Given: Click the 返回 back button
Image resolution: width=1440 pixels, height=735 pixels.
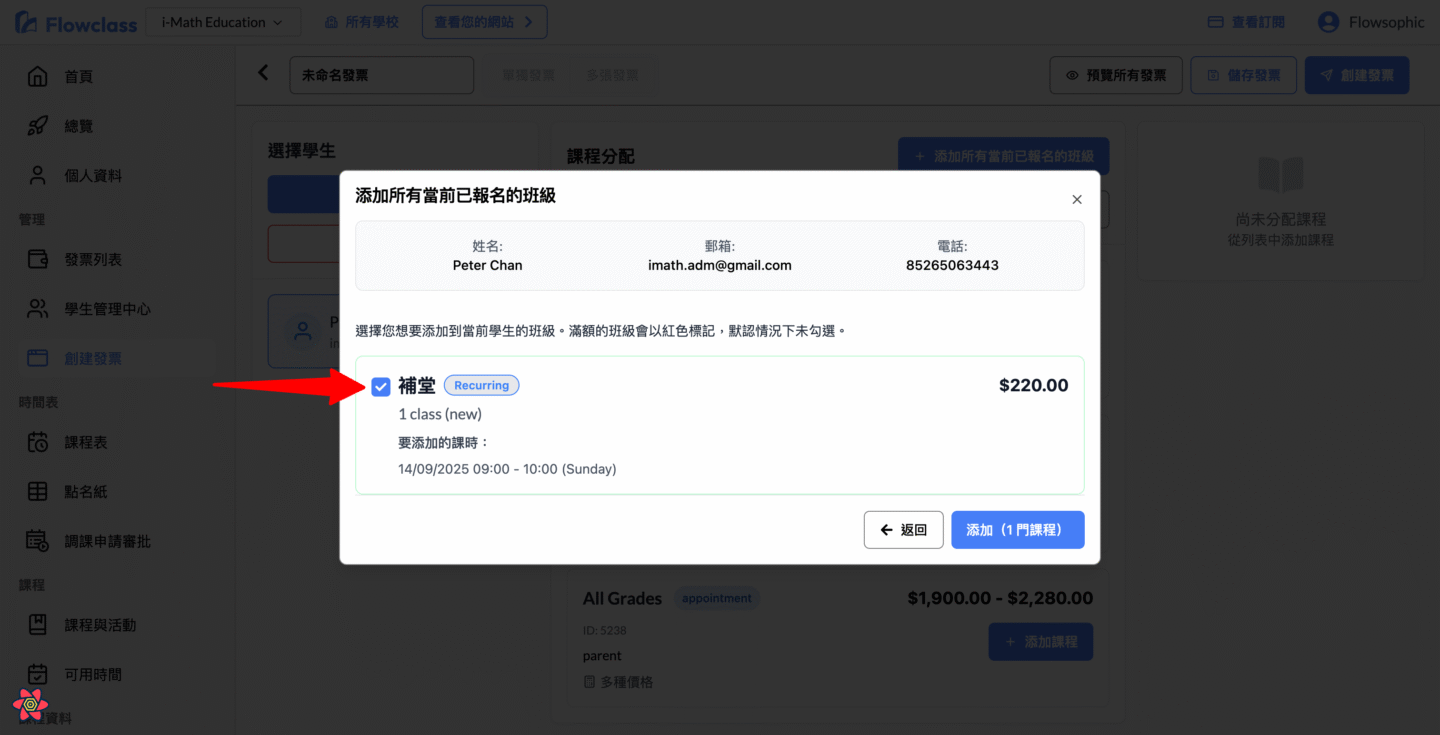Looking at the screenshot, I should 903,530.
